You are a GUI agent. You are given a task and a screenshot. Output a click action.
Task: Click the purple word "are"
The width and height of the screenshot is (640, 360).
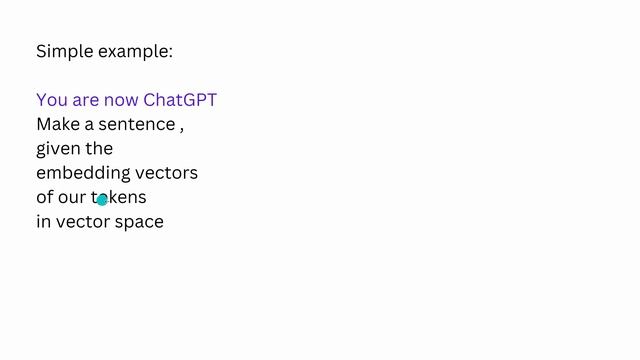[x=86, y=101]
